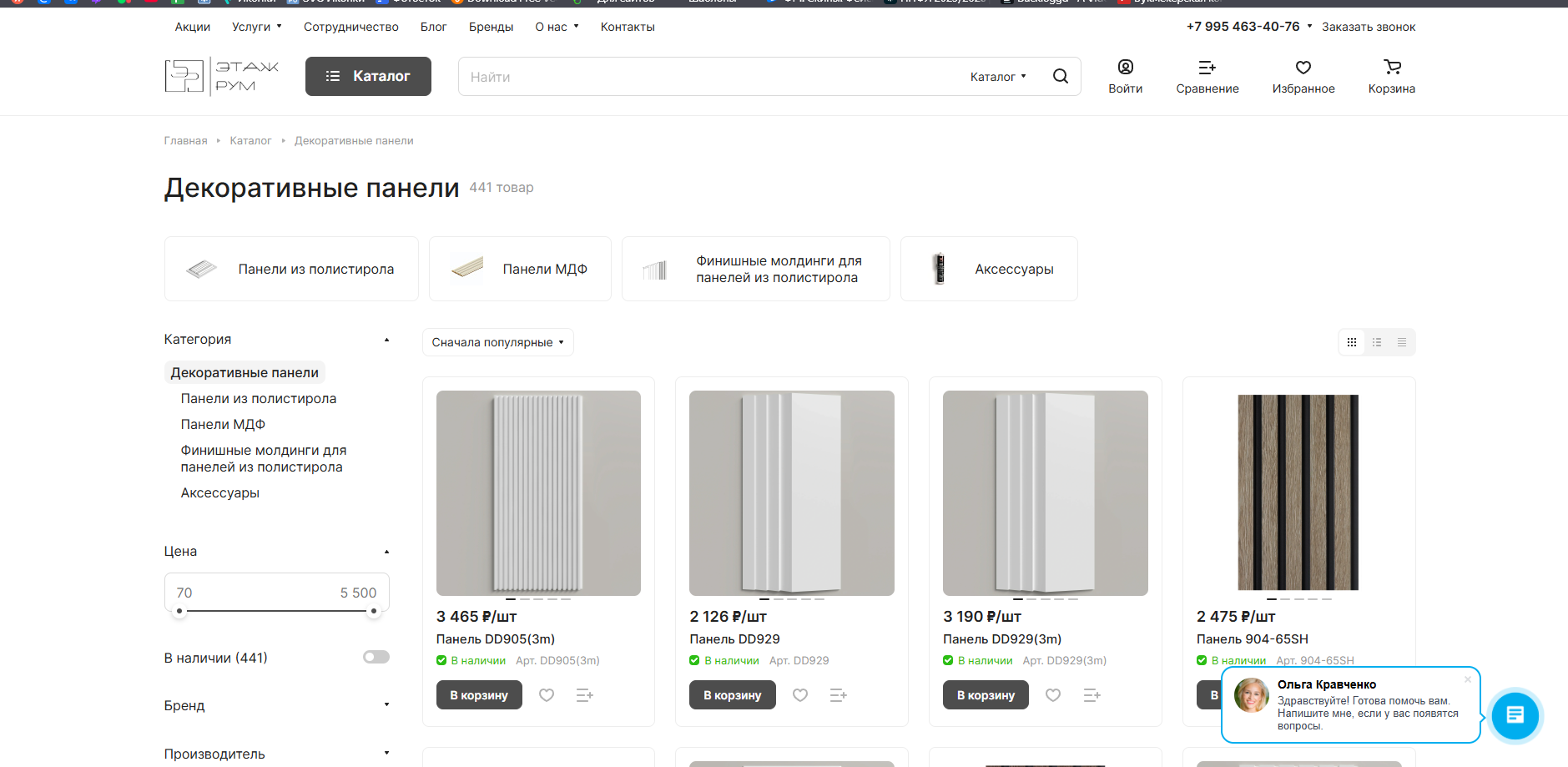Screen dimensions: 1568x767
Task: Toggle the В наличии availability switch
Action: [x=376, y=658]
